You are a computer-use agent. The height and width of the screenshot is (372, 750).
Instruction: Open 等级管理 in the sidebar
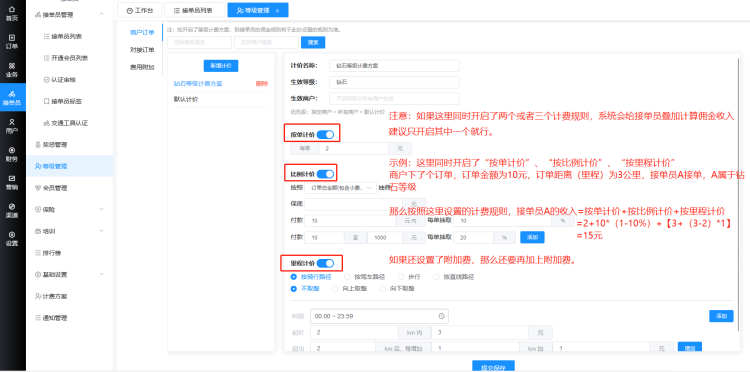[70, 166]
